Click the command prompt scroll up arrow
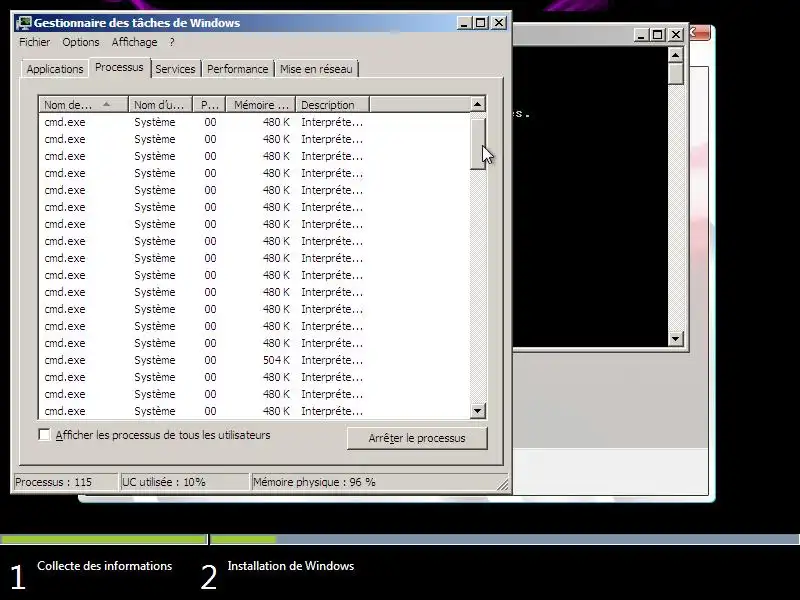The image size is (800, 600). point(676,55)
